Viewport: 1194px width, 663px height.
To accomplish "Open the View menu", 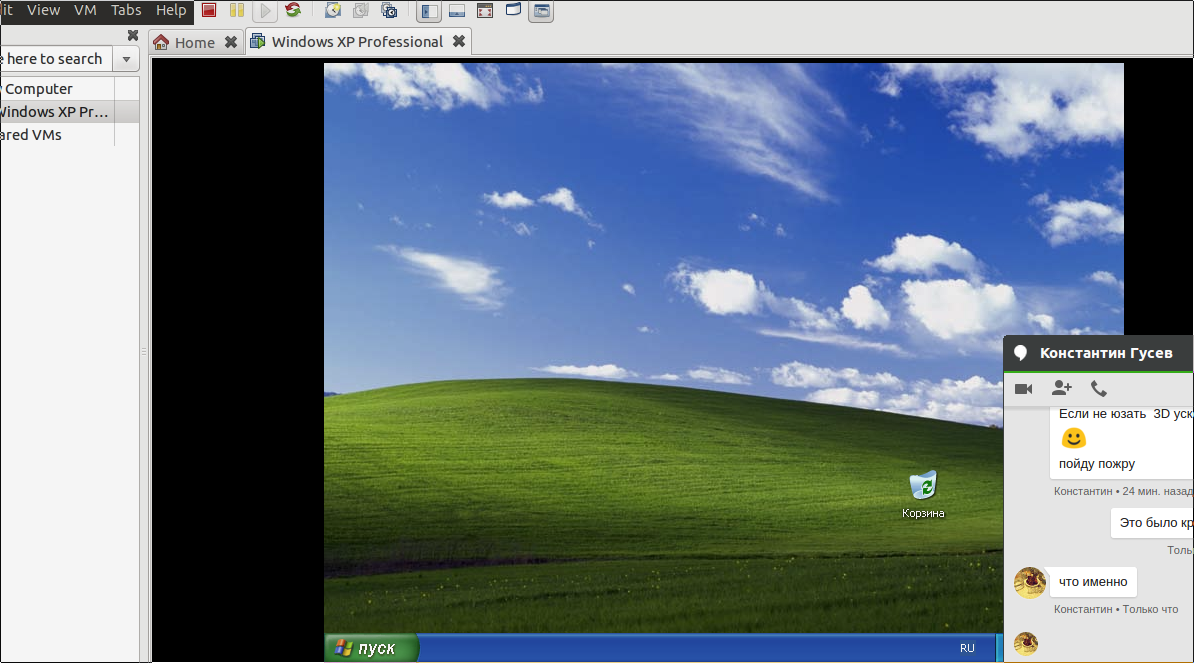I will (43, 10).
